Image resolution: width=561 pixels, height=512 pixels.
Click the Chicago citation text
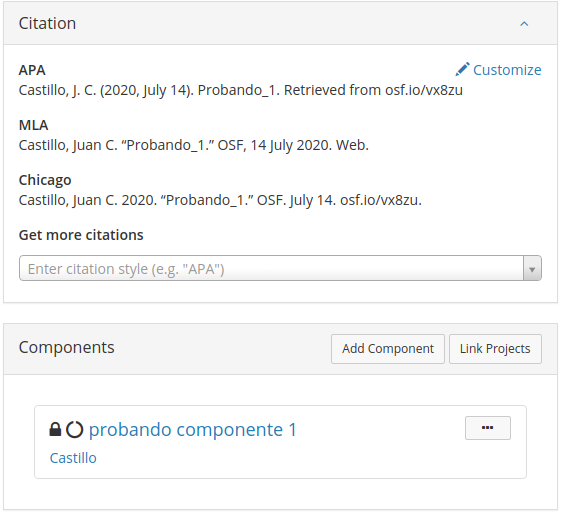[x=220, y=200]
